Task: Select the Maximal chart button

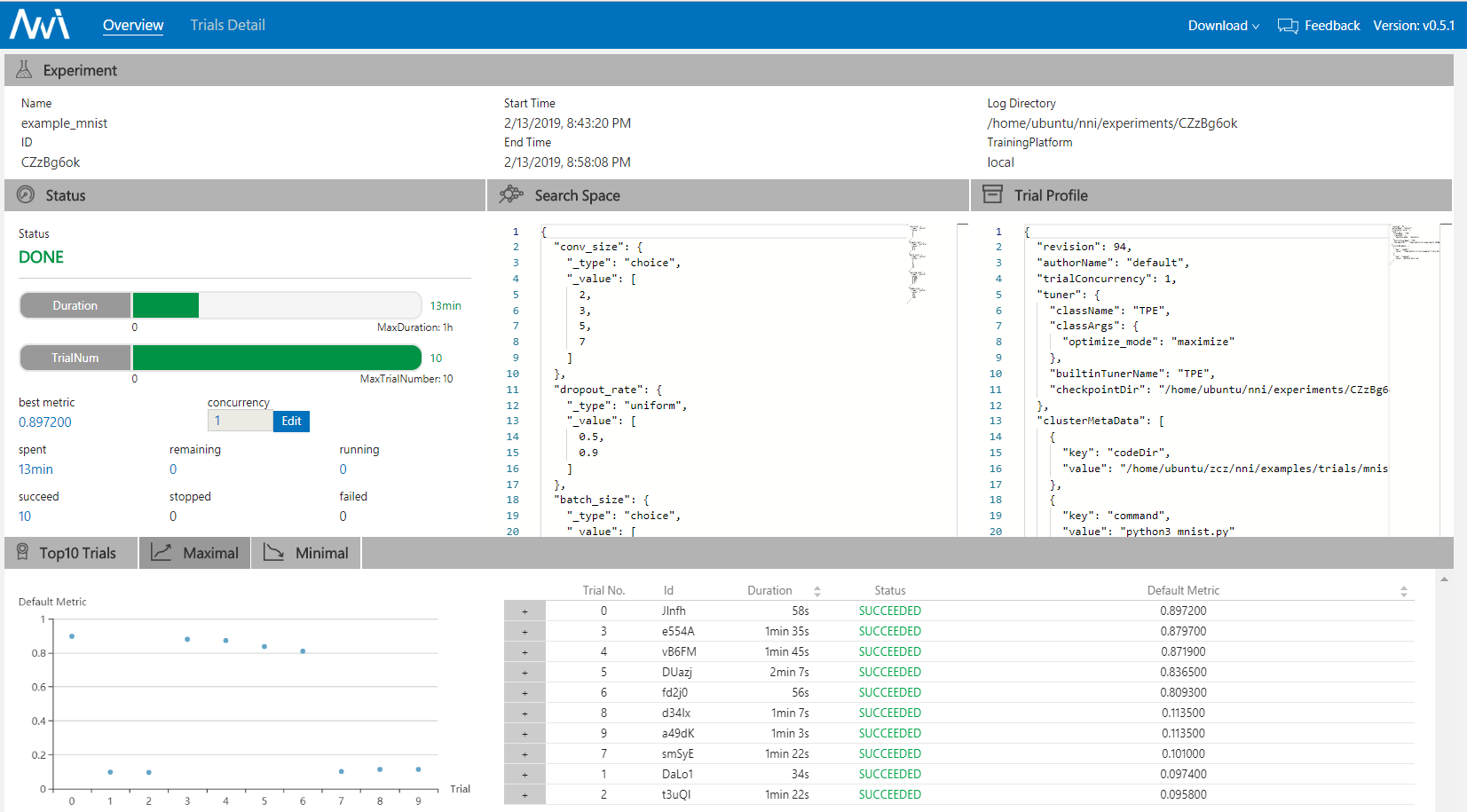Action: 195,553
